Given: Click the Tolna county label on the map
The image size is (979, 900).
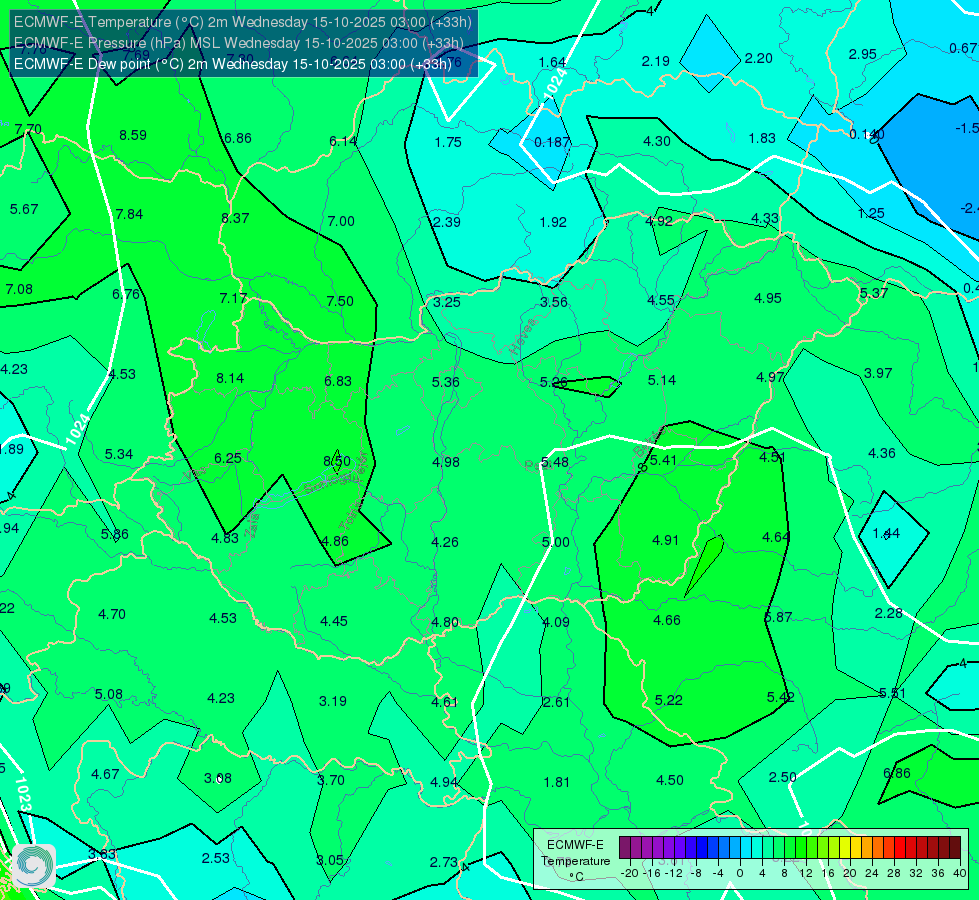Looking at the screenshot, I should coord(350,515).
